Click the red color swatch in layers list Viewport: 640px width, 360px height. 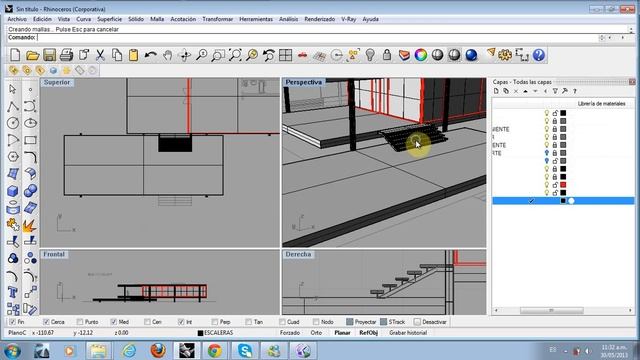563,185
